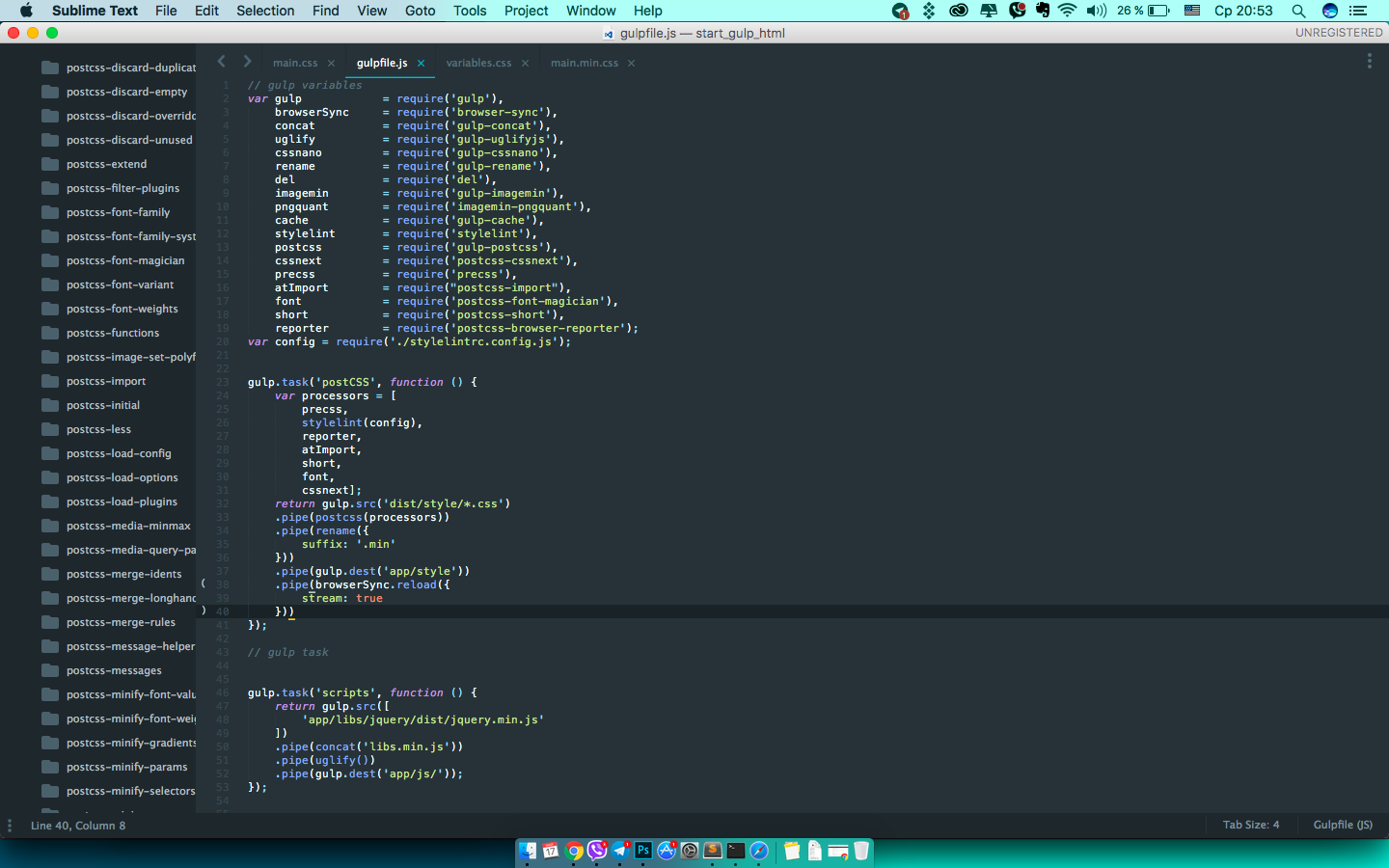Open Trash in the dock
Screen dimensions: 1389x868
tap(861, 851)
